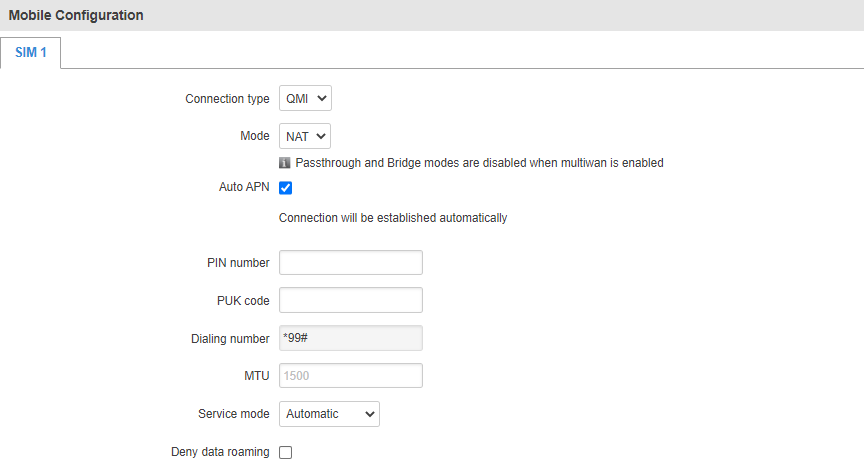Enable the Deny data roaming checkbox

click(285, 452)
